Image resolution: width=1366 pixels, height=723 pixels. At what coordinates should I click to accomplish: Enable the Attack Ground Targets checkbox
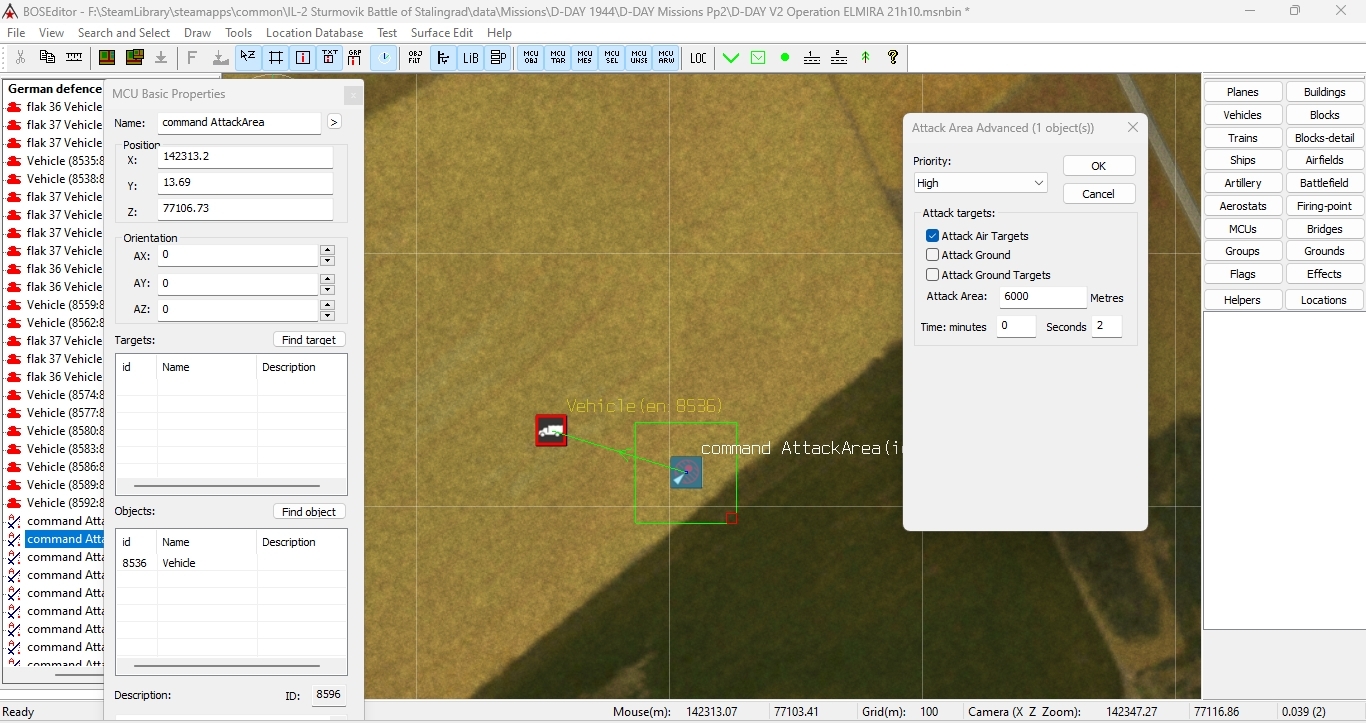(x=932, y=275)
